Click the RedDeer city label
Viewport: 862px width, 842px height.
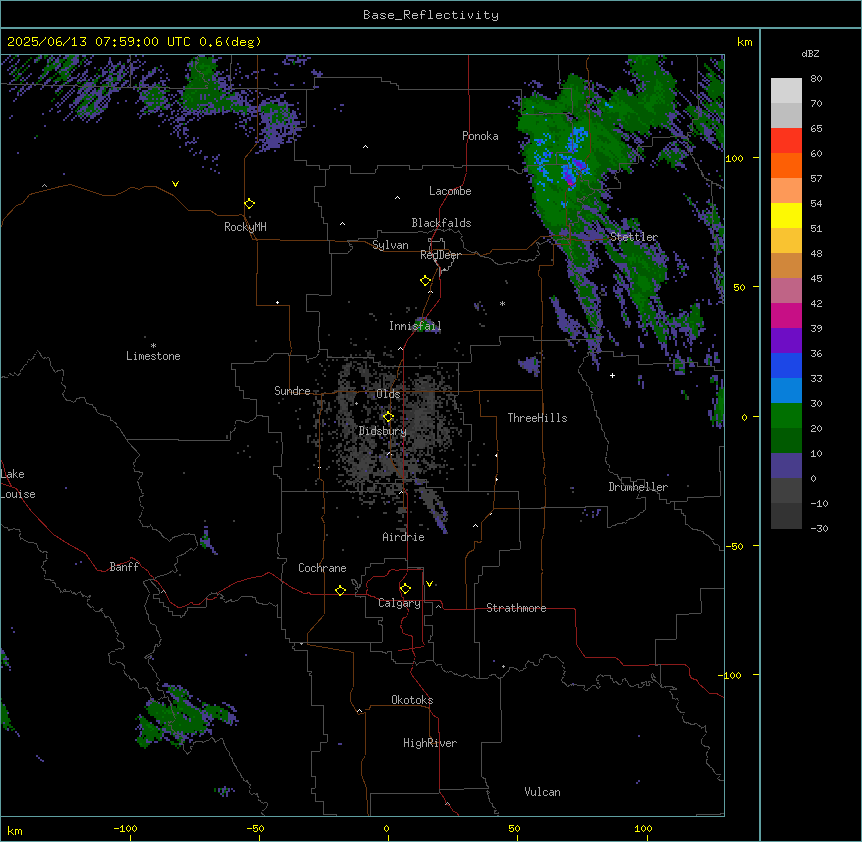[440, 255]
